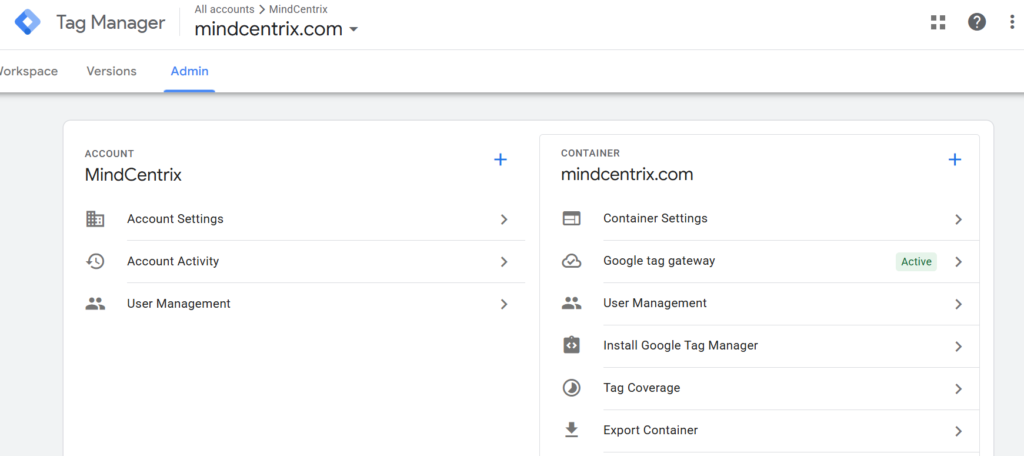This screenshot has width=1024, height=456.
Task: Click the Tag Manager title text
Action: point(110,23)
